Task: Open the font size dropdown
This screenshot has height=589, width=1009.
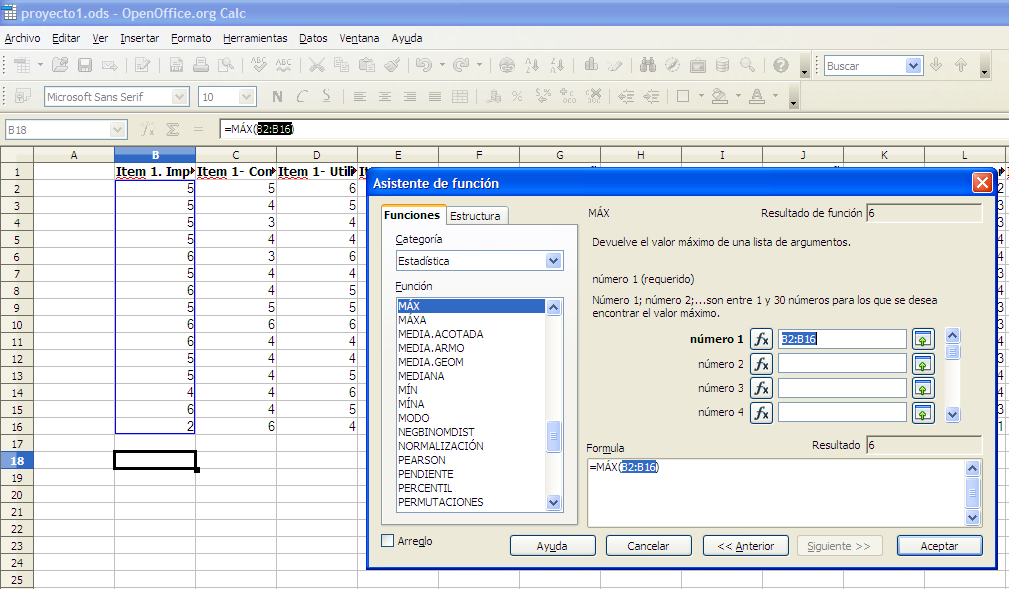Action: (x=247, y=97)
